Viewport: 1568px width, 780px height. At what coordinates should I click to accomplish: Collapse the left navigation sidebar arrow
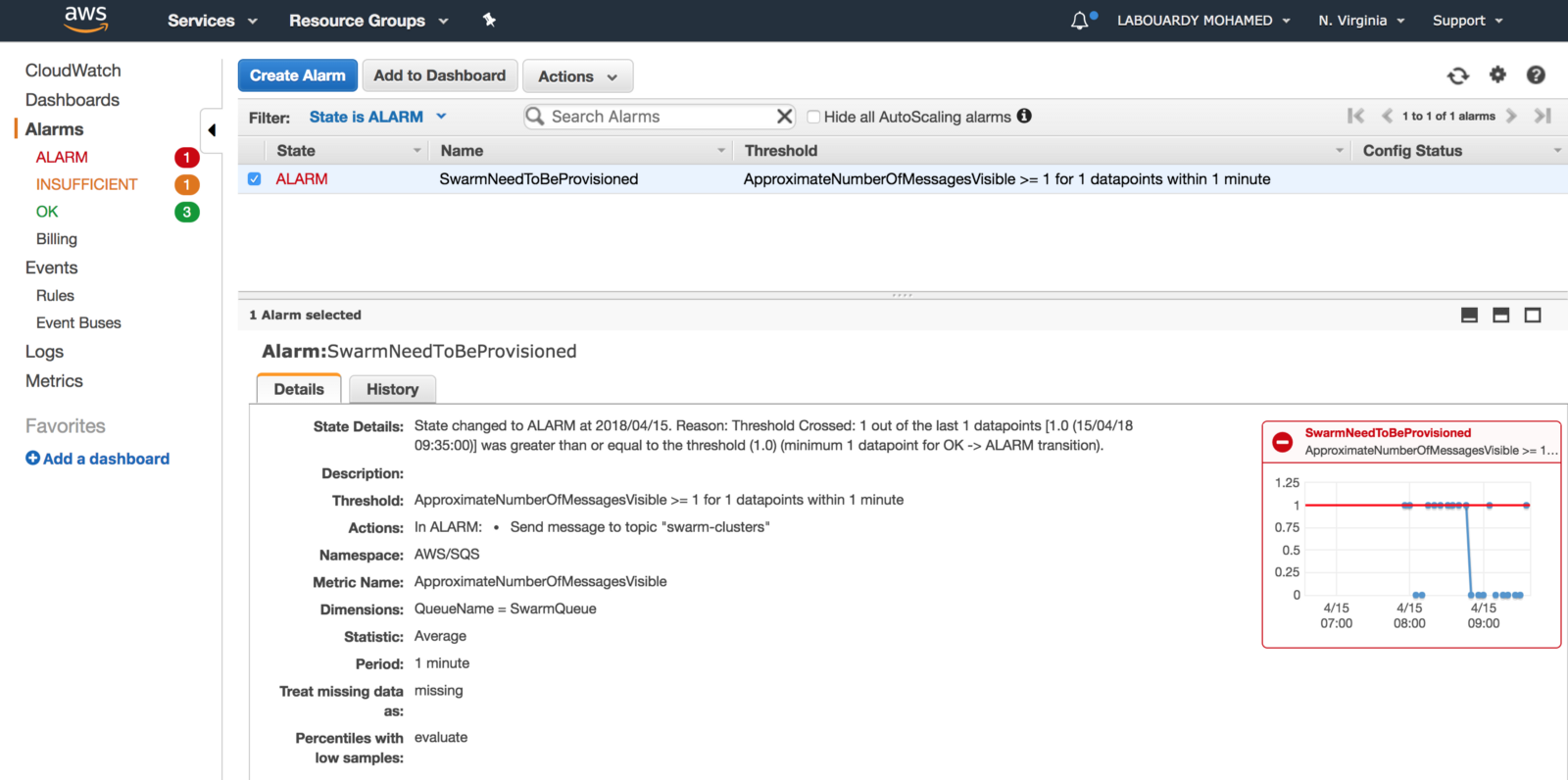[211, 129]
